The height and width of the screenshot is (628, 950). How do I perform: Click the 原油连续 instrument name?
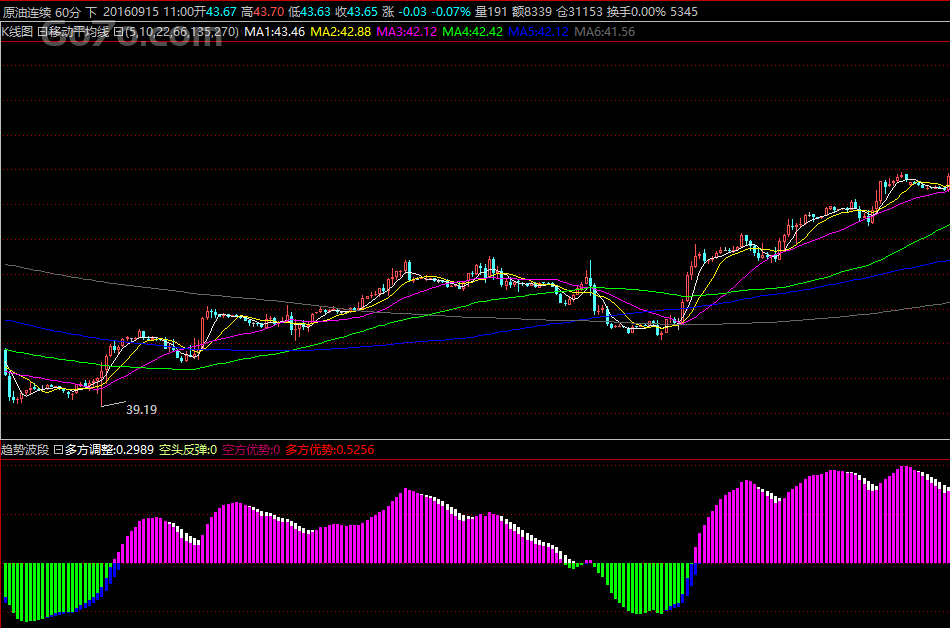click(x=27, y=12)
